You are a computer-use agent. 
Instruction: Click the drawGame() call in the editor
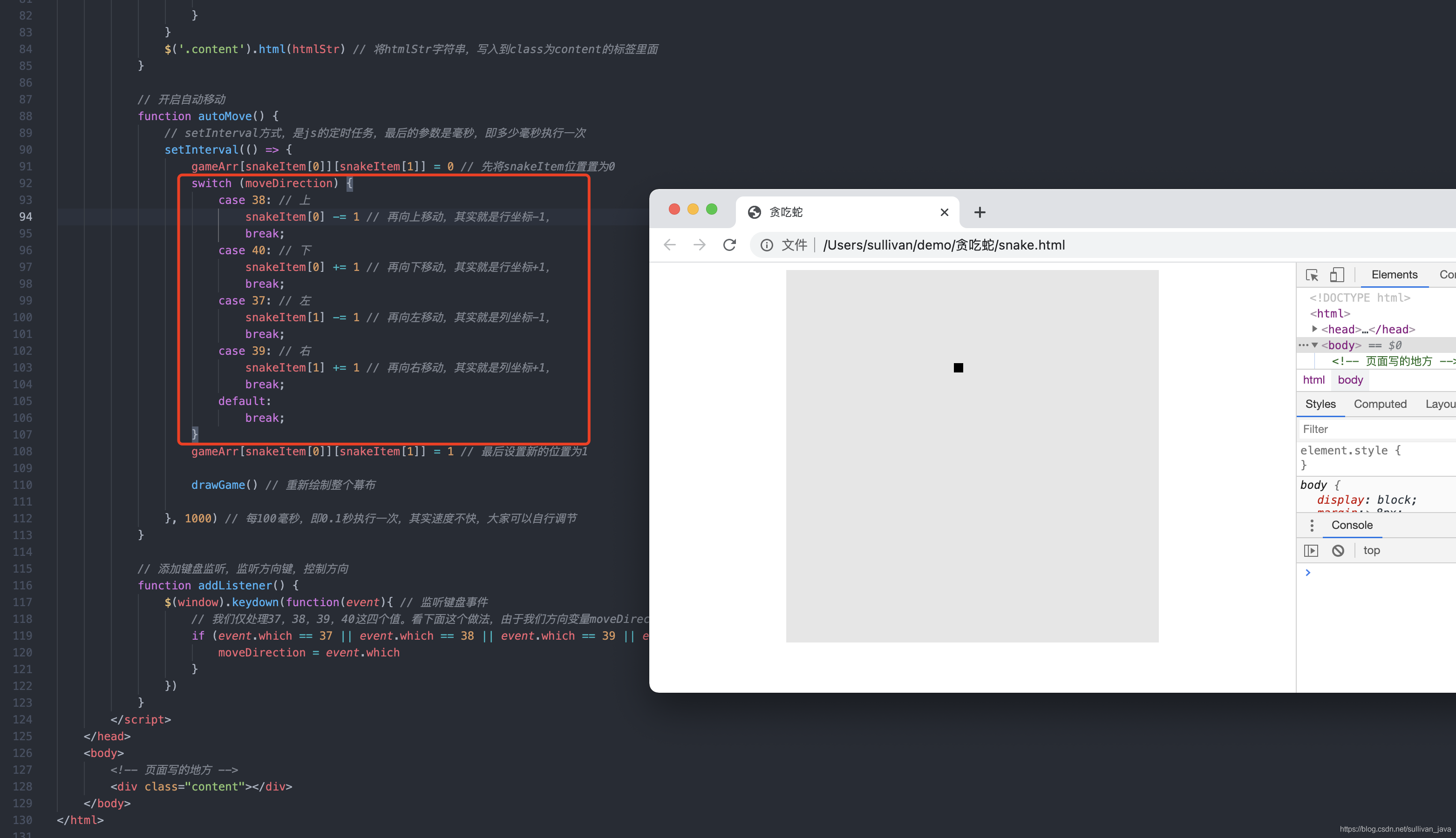point(225,485)
